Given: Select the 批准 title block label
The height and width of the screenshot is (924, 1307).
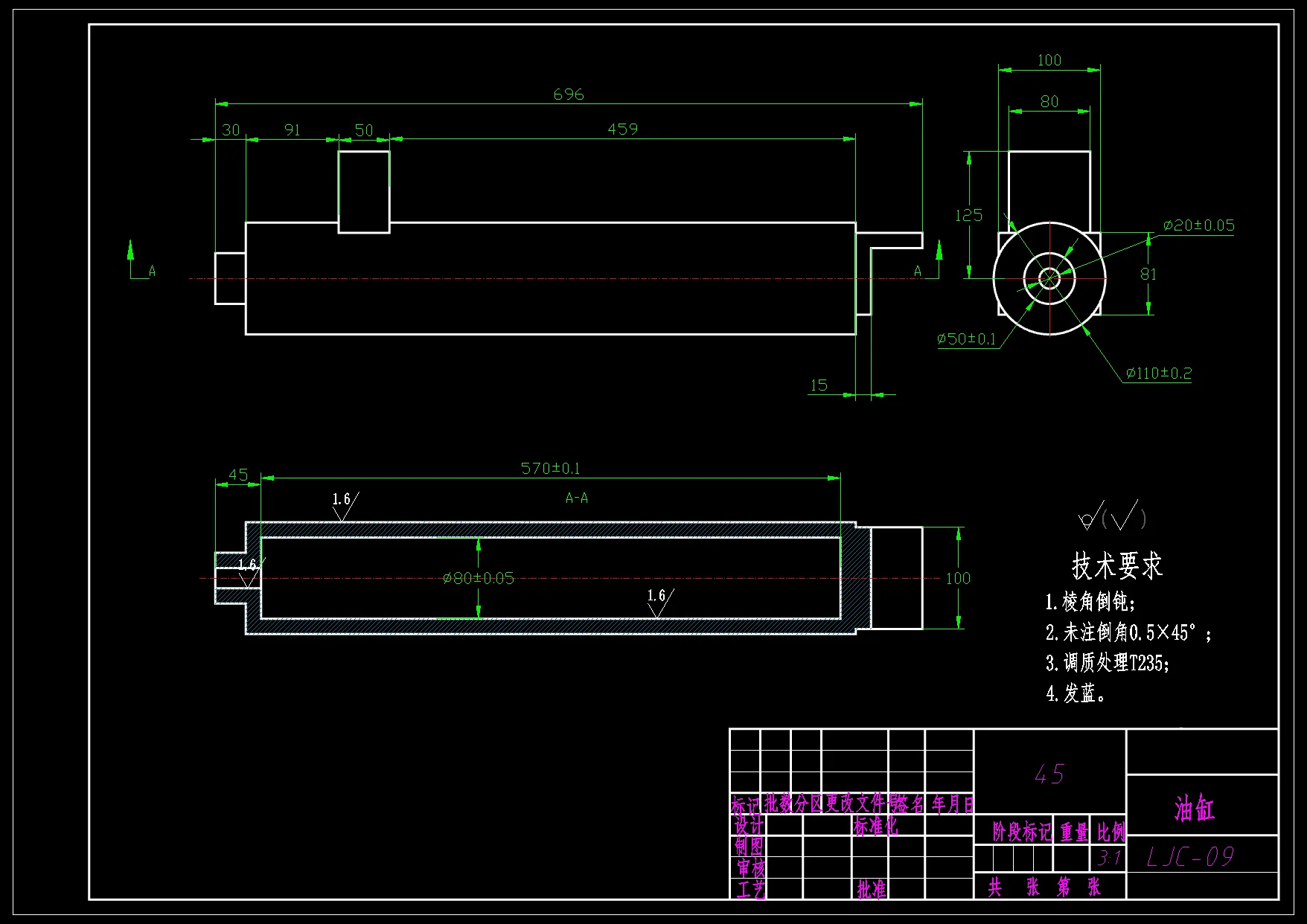Looking at the screenshot, I should tap(872, 889).
